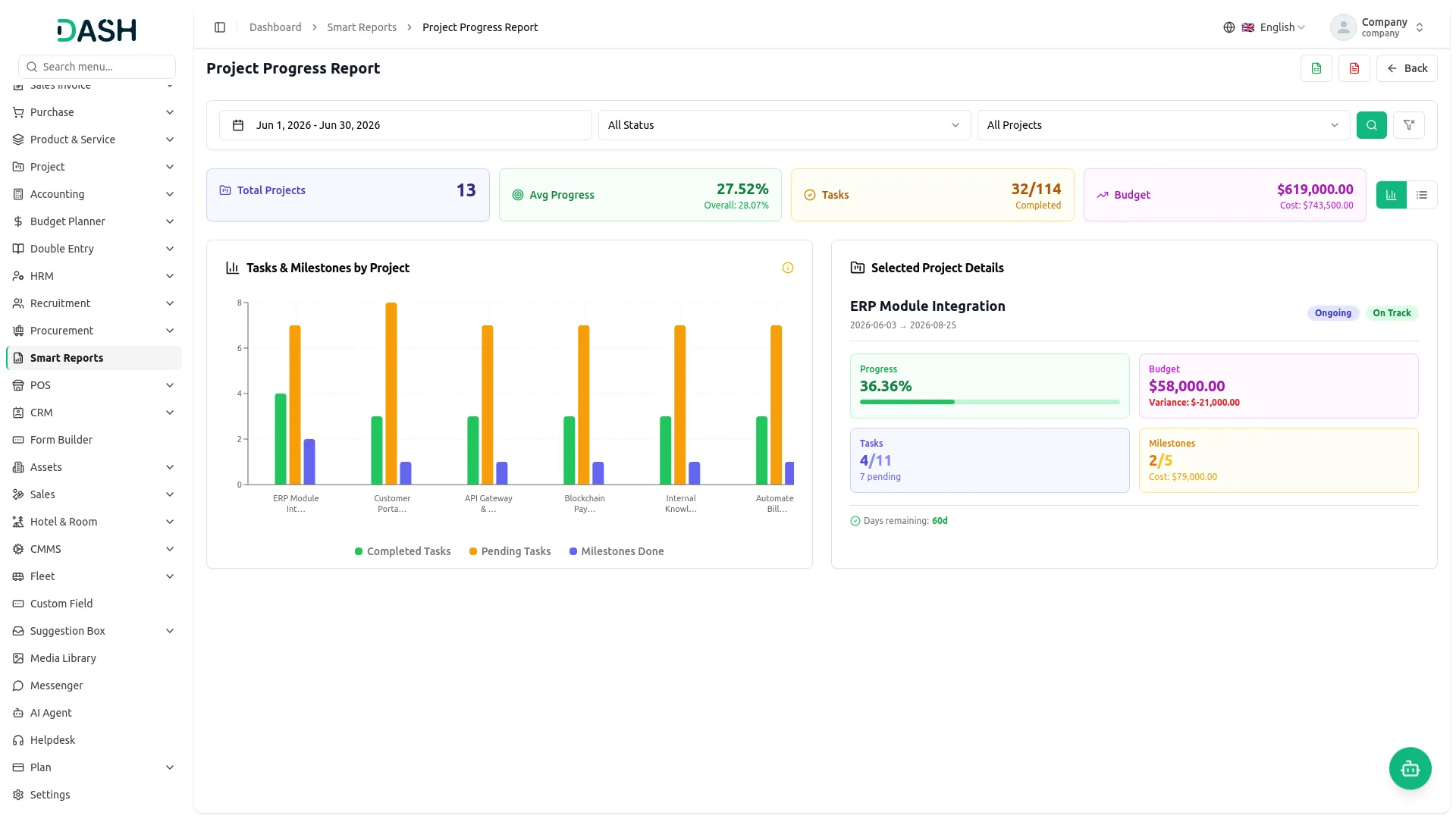Open Custom Field menu item
Viewport: 1456px width, 819px height.
(94, 604)
